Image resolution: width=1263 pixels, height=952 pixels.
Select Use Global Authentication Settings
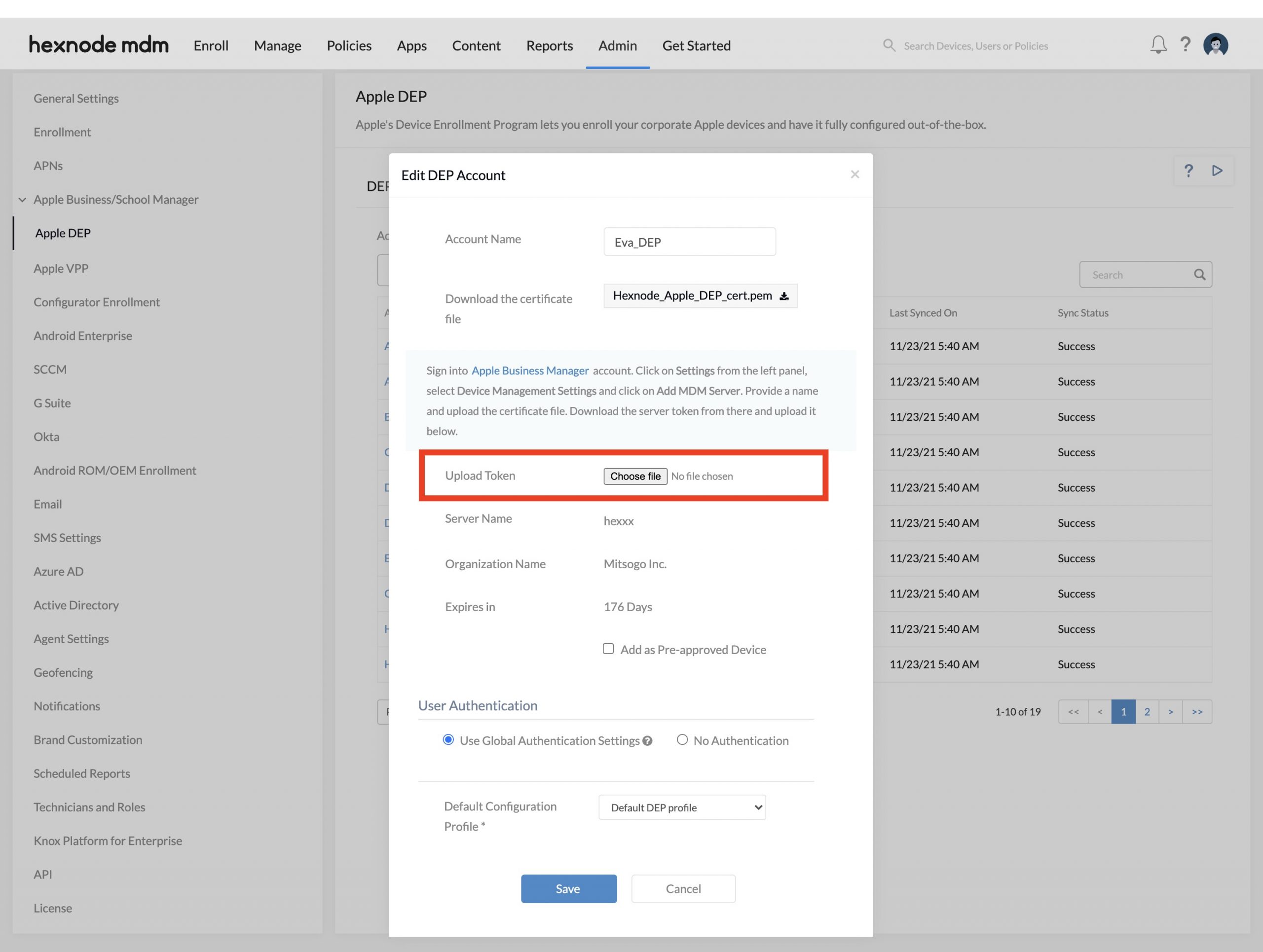pyautogui.click(x=448, y=740)
